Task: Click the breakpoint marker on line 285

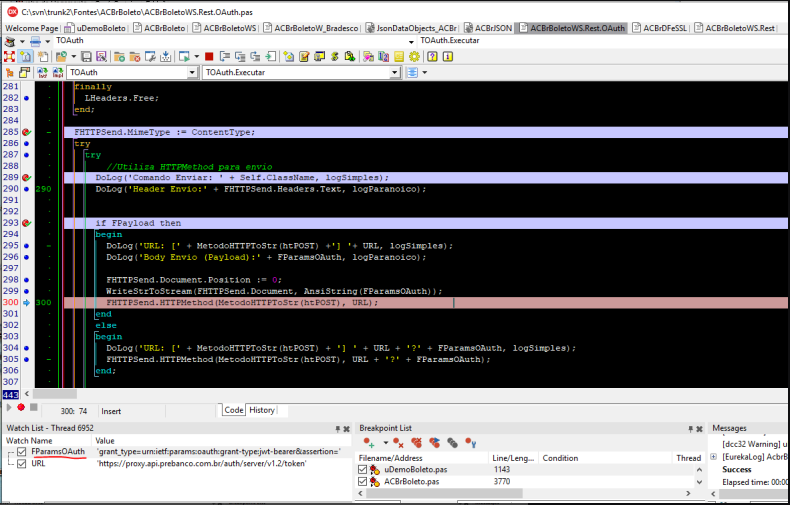Action: [26, 132]
